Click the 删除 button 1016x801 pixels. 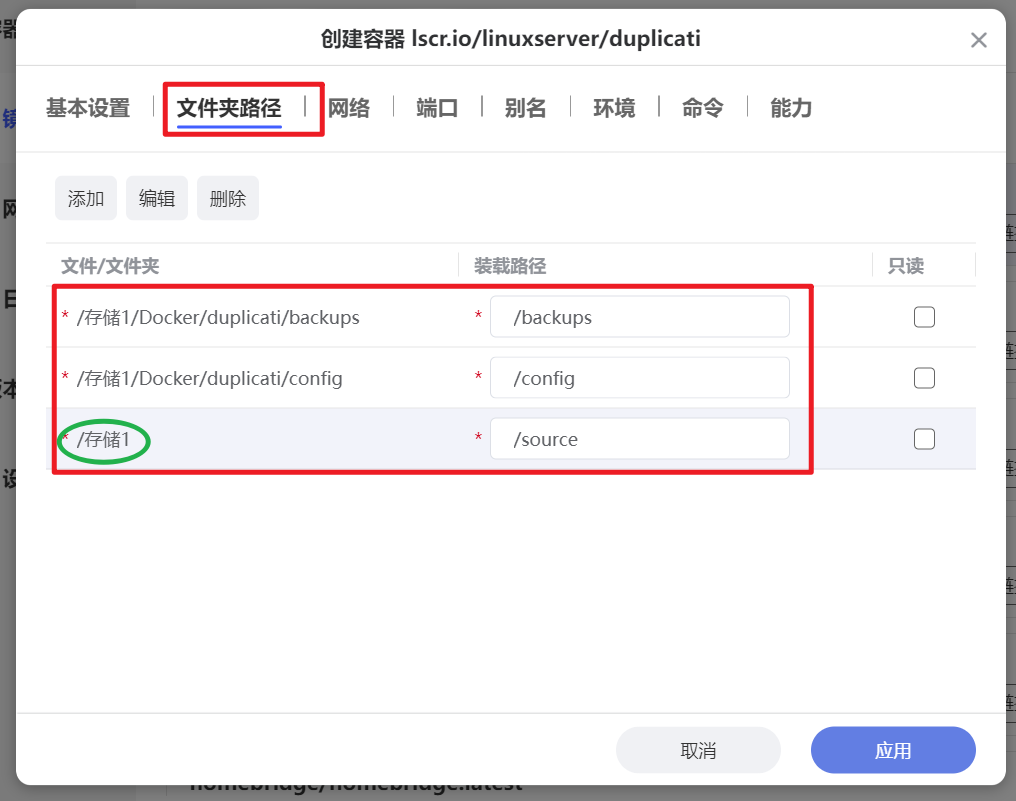227,198
